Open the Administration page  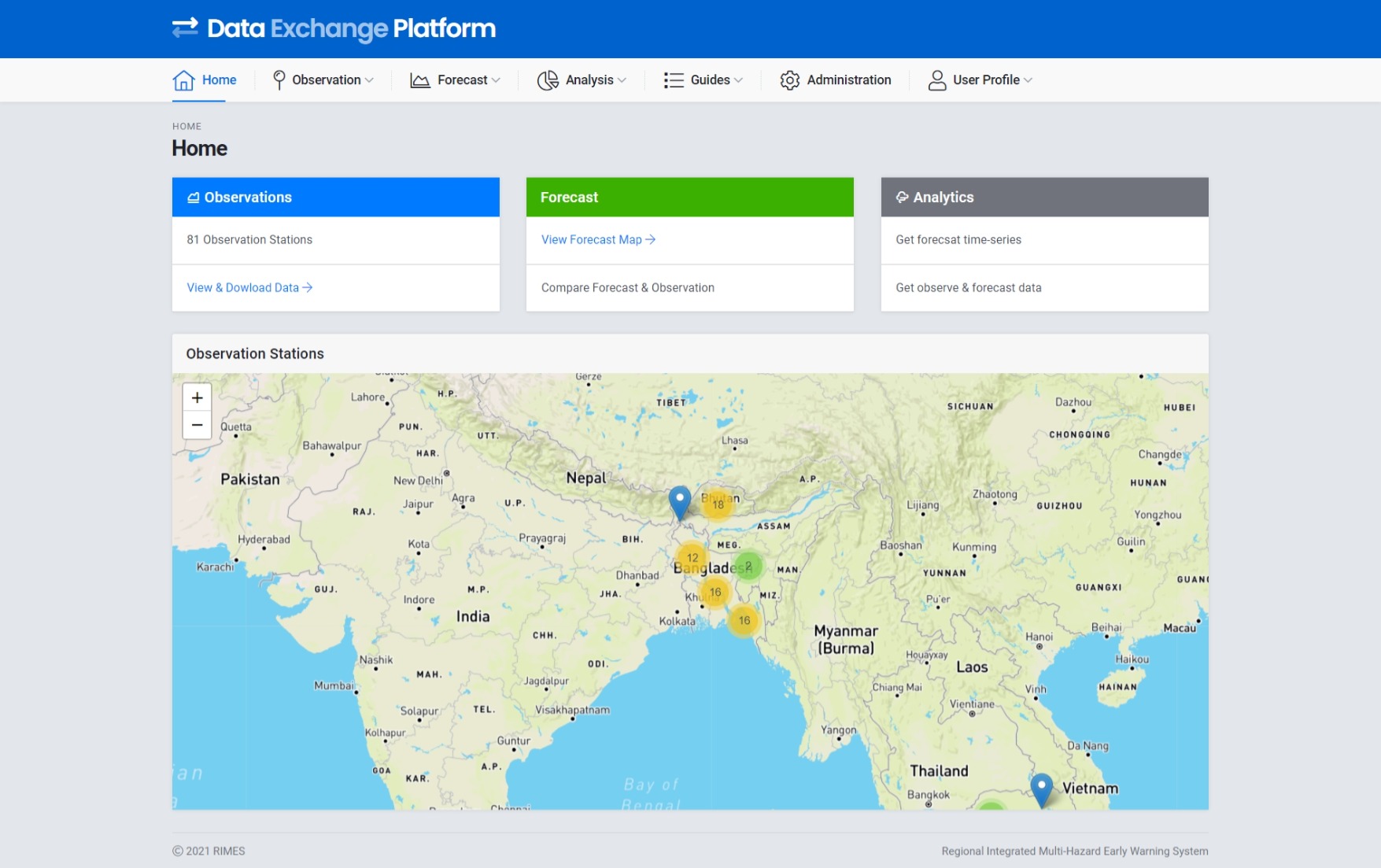click(836, 80)
